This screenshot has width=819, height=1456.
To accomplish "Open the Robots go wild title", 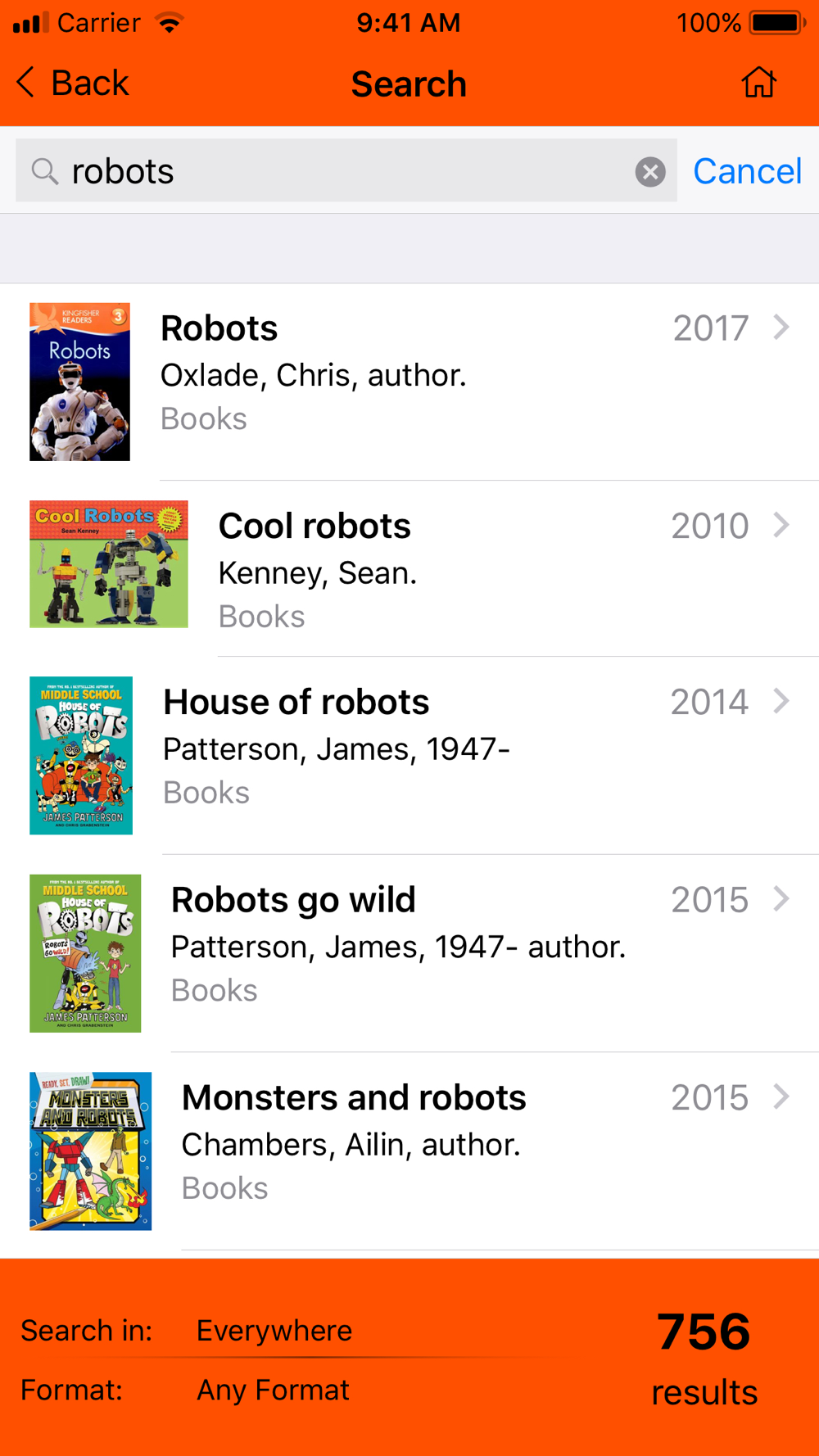I will click(293, 900).
